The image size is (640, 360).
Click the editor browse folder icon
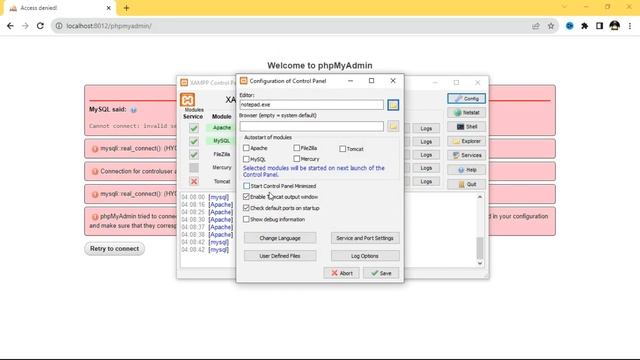click(393, 105)
